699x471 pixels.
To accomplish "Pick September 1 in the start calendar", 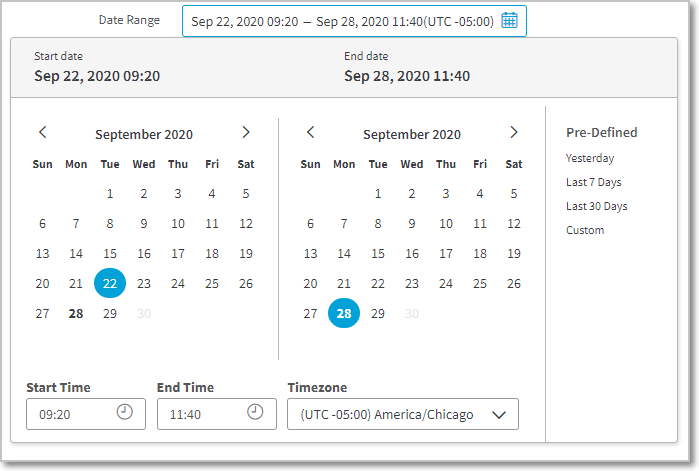I will pyautogui.click(x=110, y=194).
